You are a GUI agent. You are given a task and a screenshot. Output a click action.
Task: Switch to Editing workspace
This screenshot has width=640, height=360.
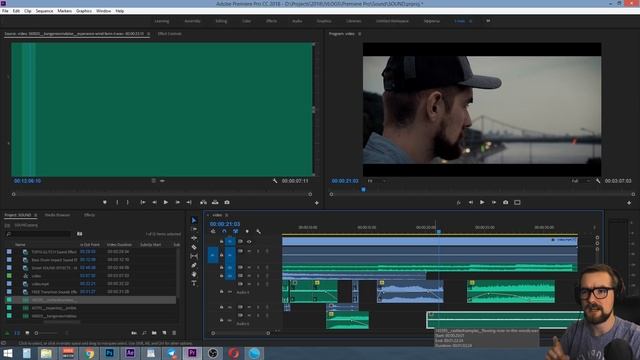pos(221,21)
